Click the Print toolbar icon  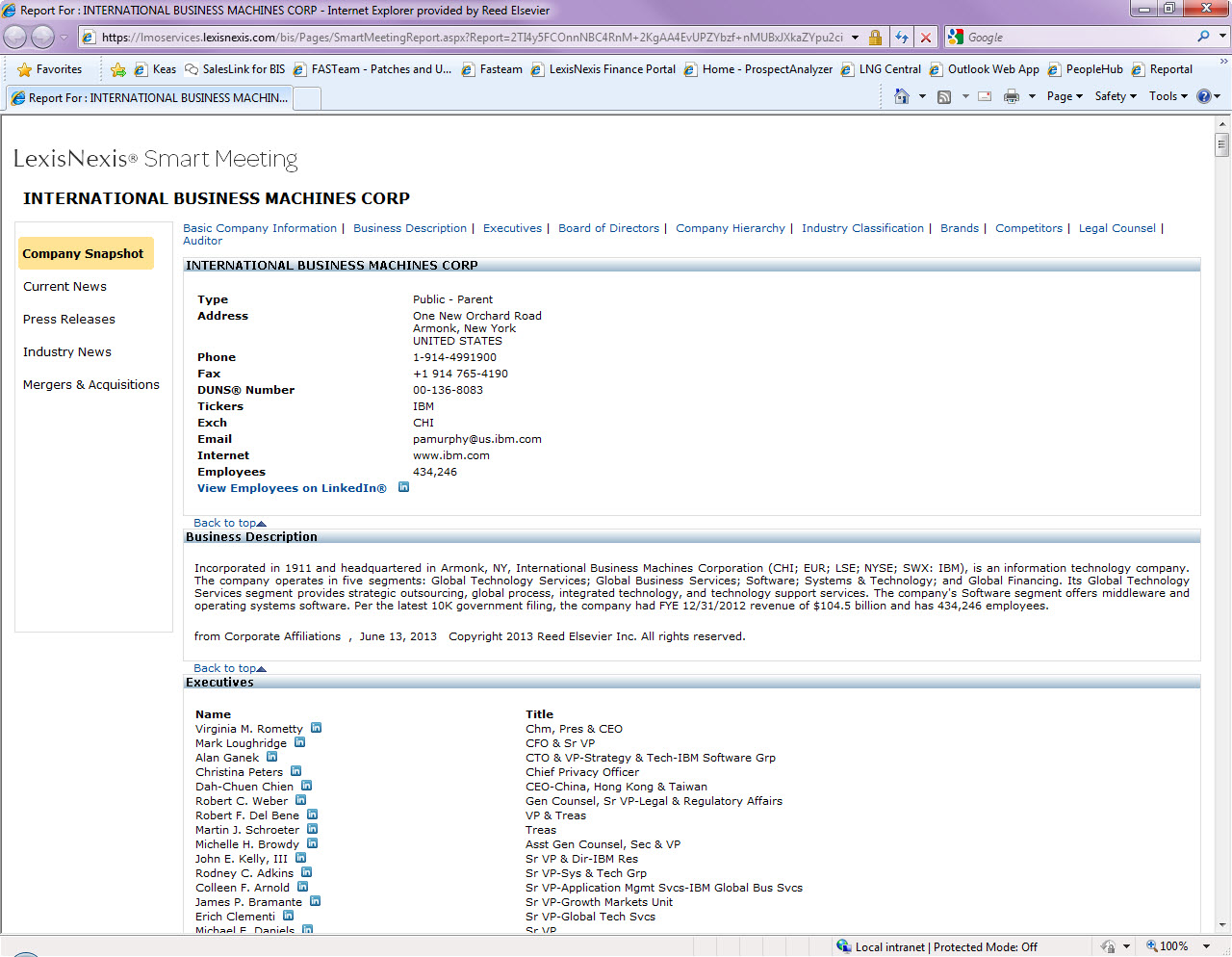click(1012, 96)
